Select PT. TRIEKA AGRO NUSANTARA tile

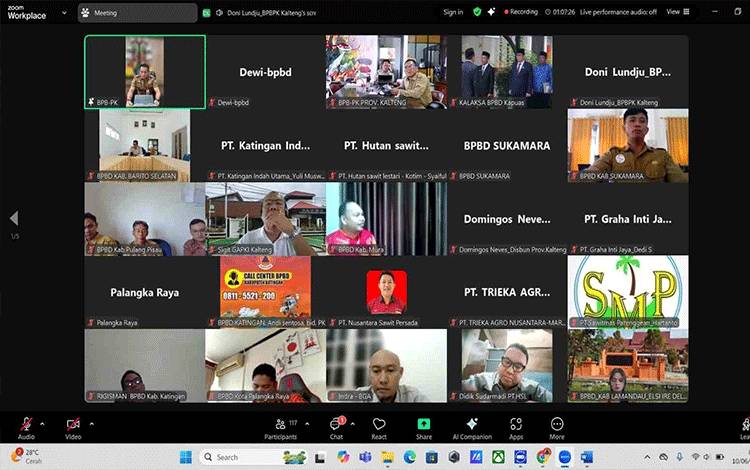(507, 292)
